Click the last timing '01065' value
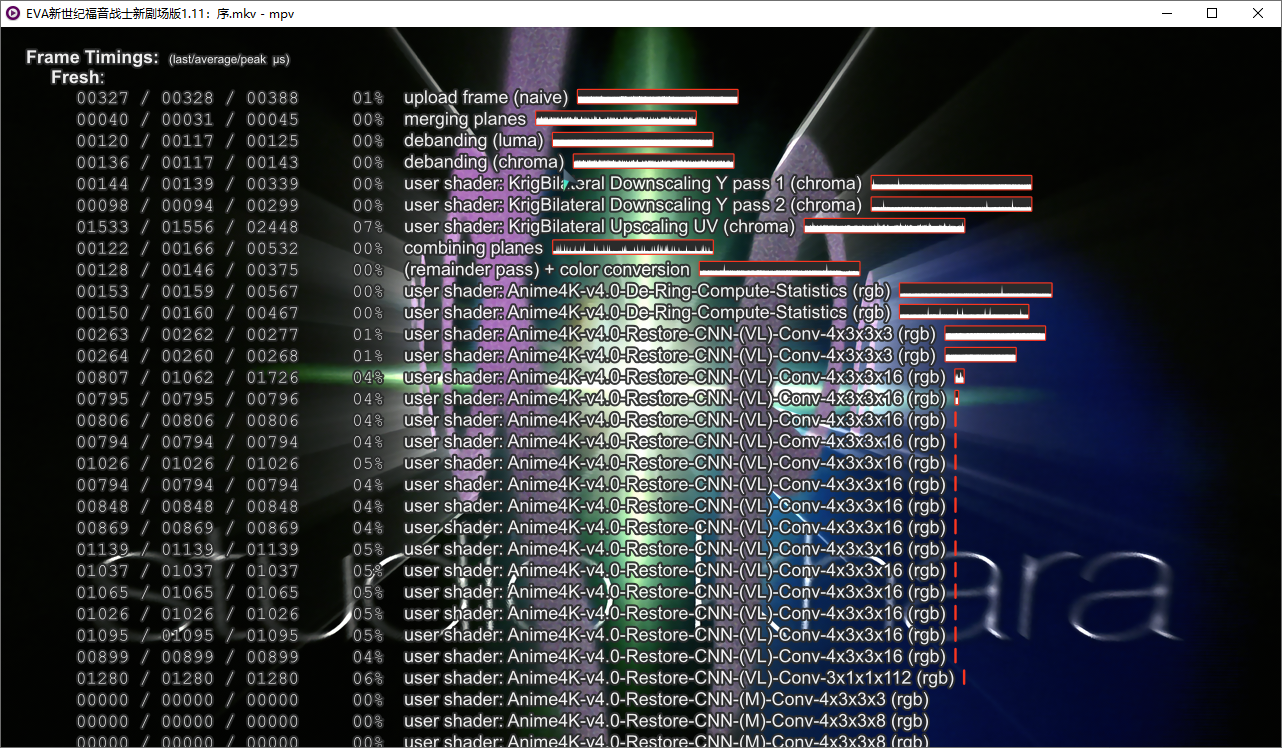This screenshot has height=748, width=1282. [x=103, y=592]
